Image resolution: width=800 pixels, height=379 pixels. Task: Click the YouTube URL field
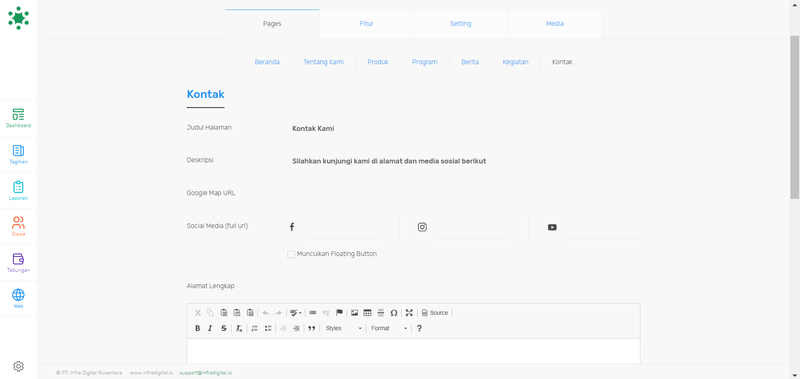pos(604,227)
